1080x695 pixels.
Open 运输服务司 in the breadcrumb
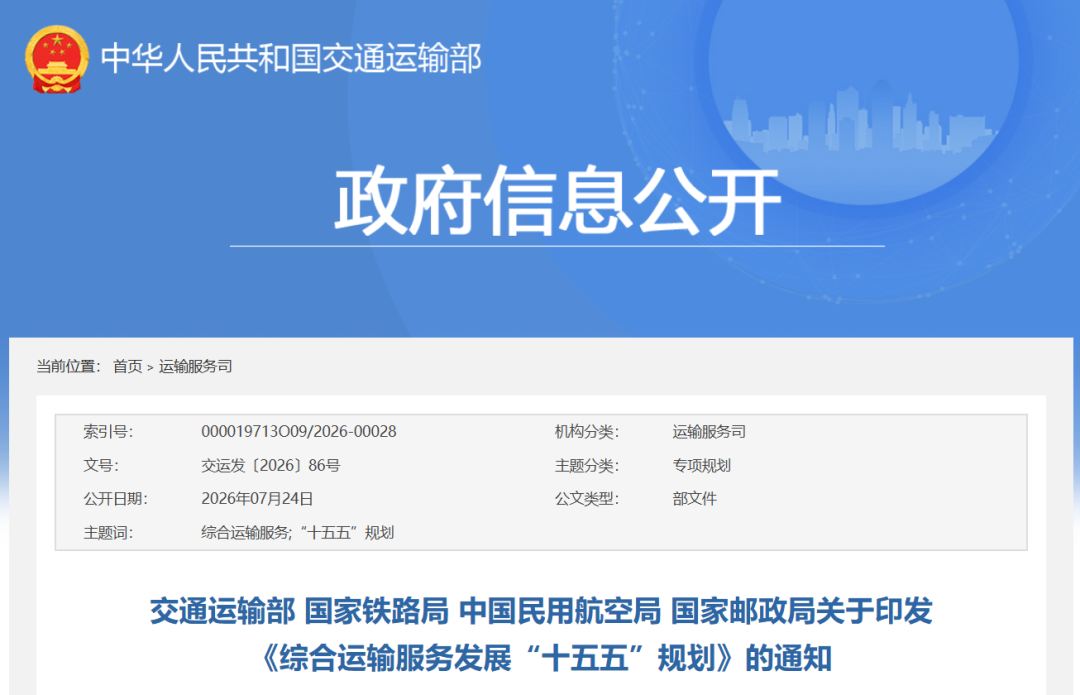point(196,366)
